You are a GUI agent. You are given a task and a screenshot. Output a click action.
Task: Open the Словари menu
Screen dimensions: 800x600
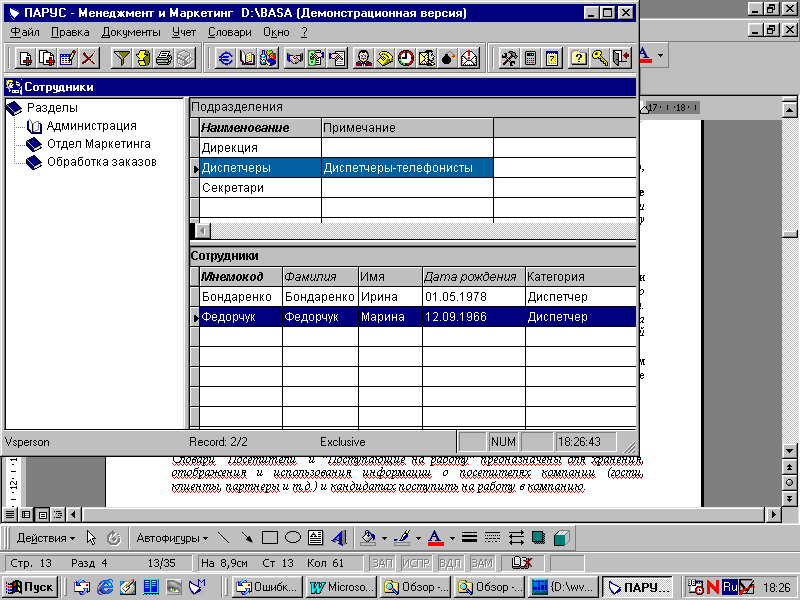(230, 32)
